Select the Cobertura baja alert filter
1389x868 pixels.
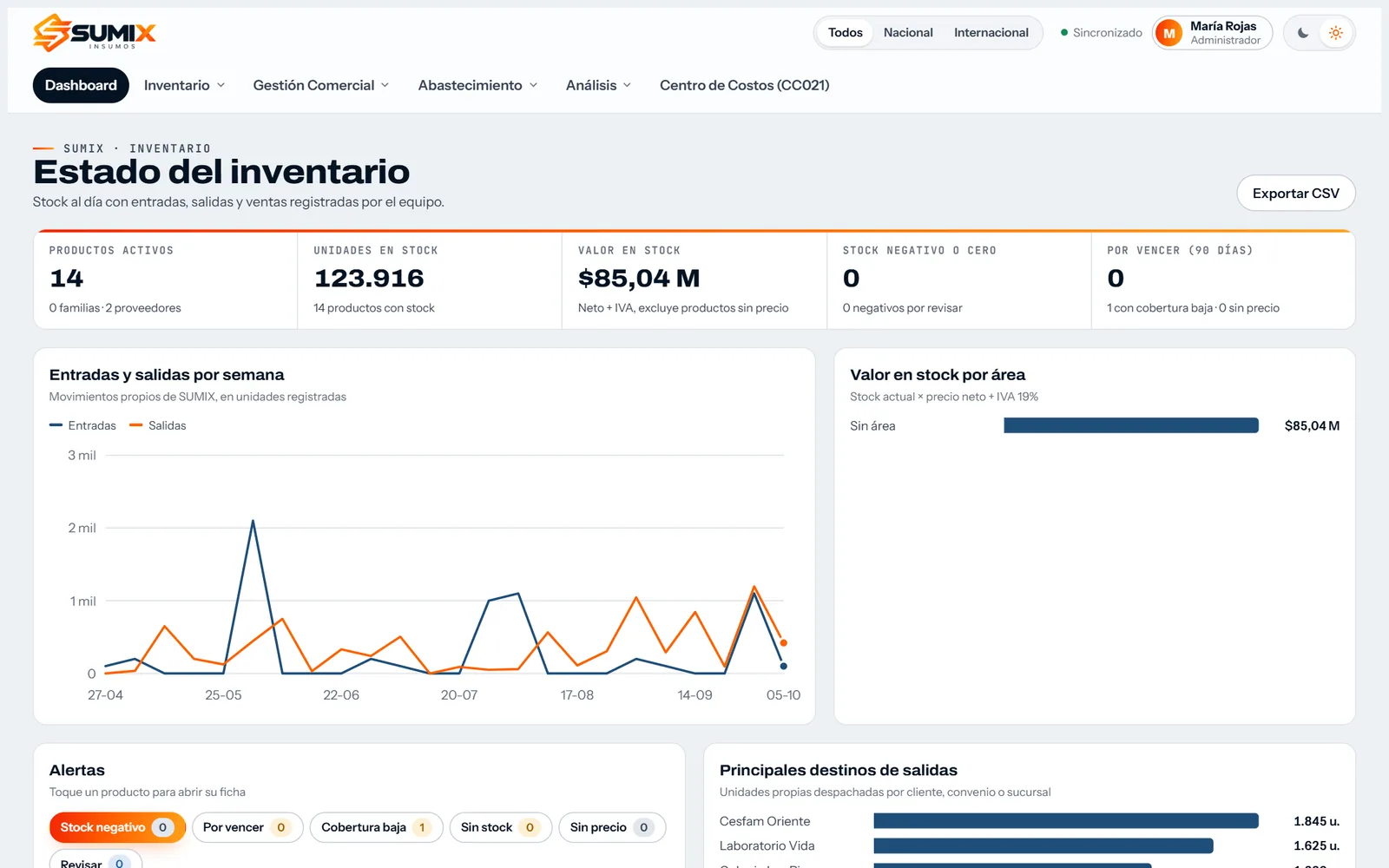click(x=376, y=827)
